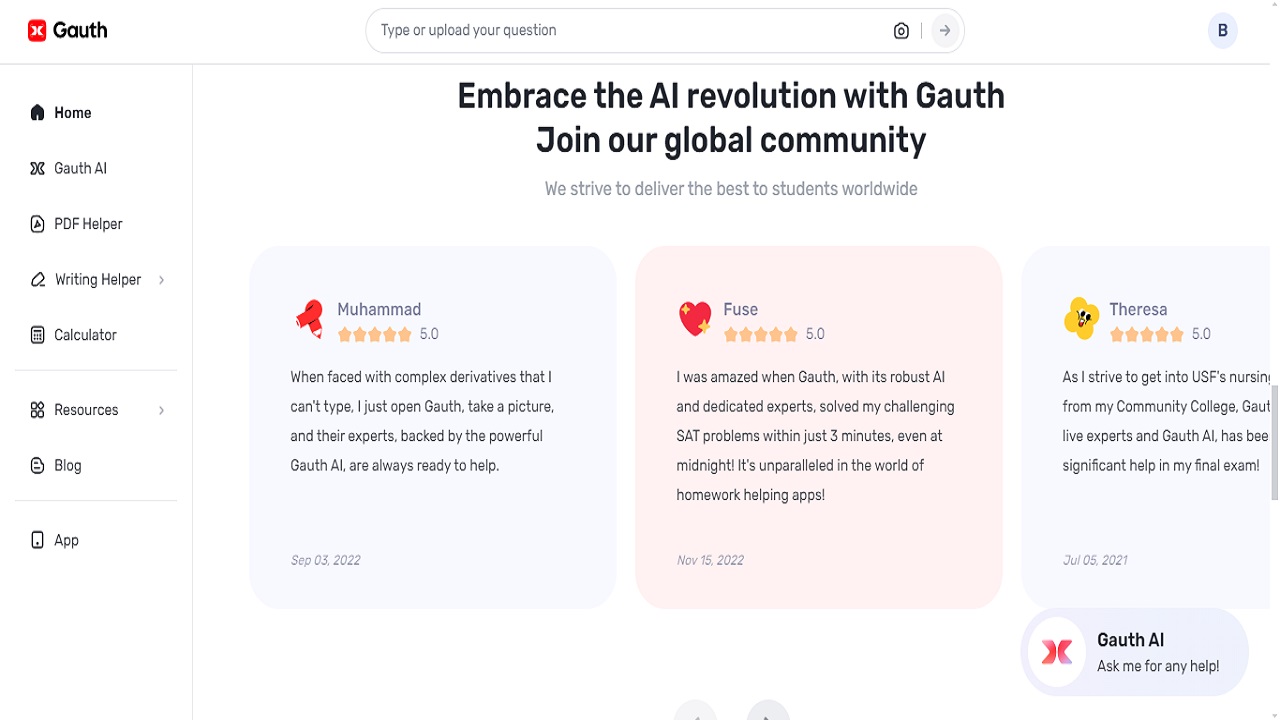
Task: Expand the Writing Helper submenu
Action: point(161,279)
